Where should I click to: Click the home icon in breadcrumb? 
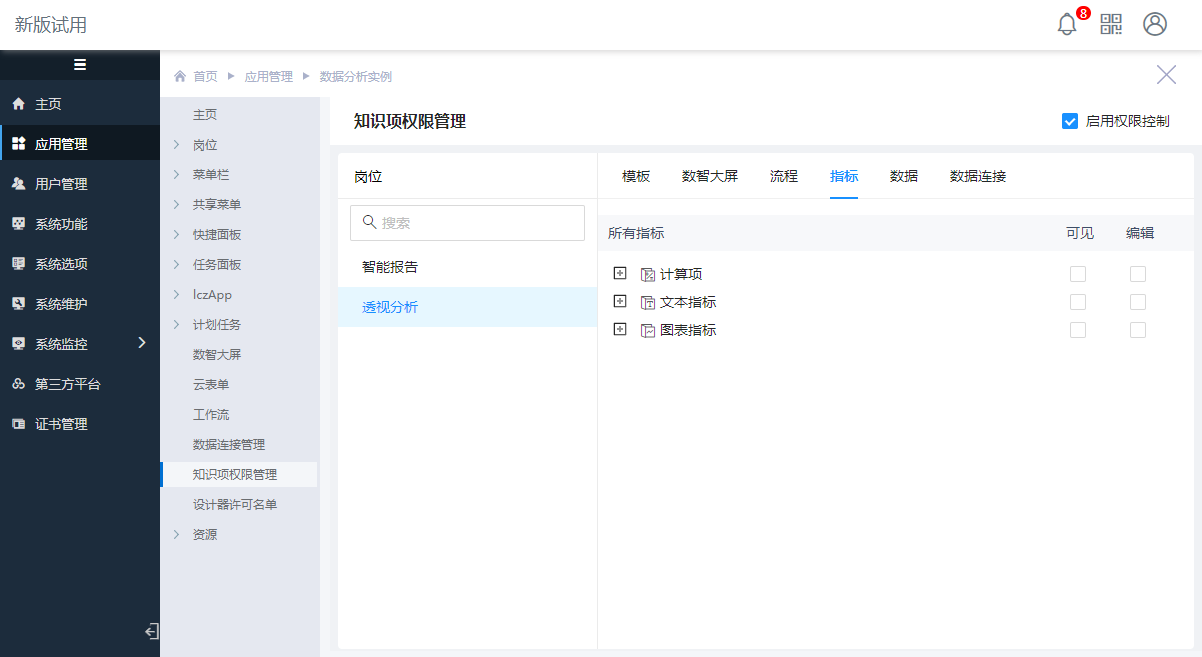pyautogui.click(x=180, y=76)
